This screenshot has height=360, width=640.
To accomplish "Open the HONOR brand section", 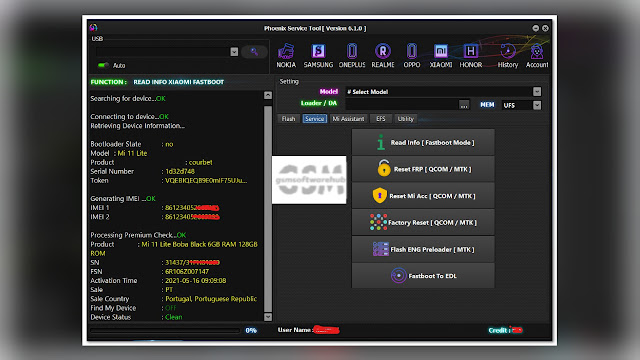I will [x=471, y=56].
